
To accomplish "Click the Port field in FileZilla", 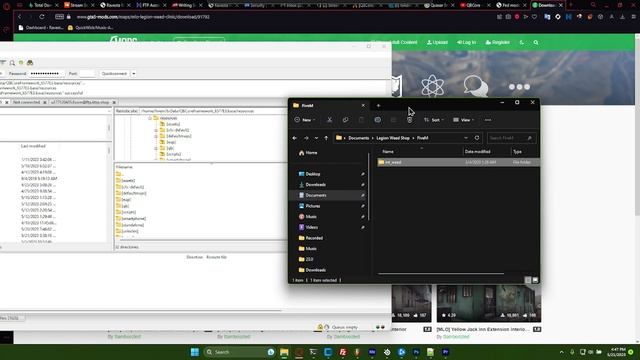I will [x=87, y=73].
